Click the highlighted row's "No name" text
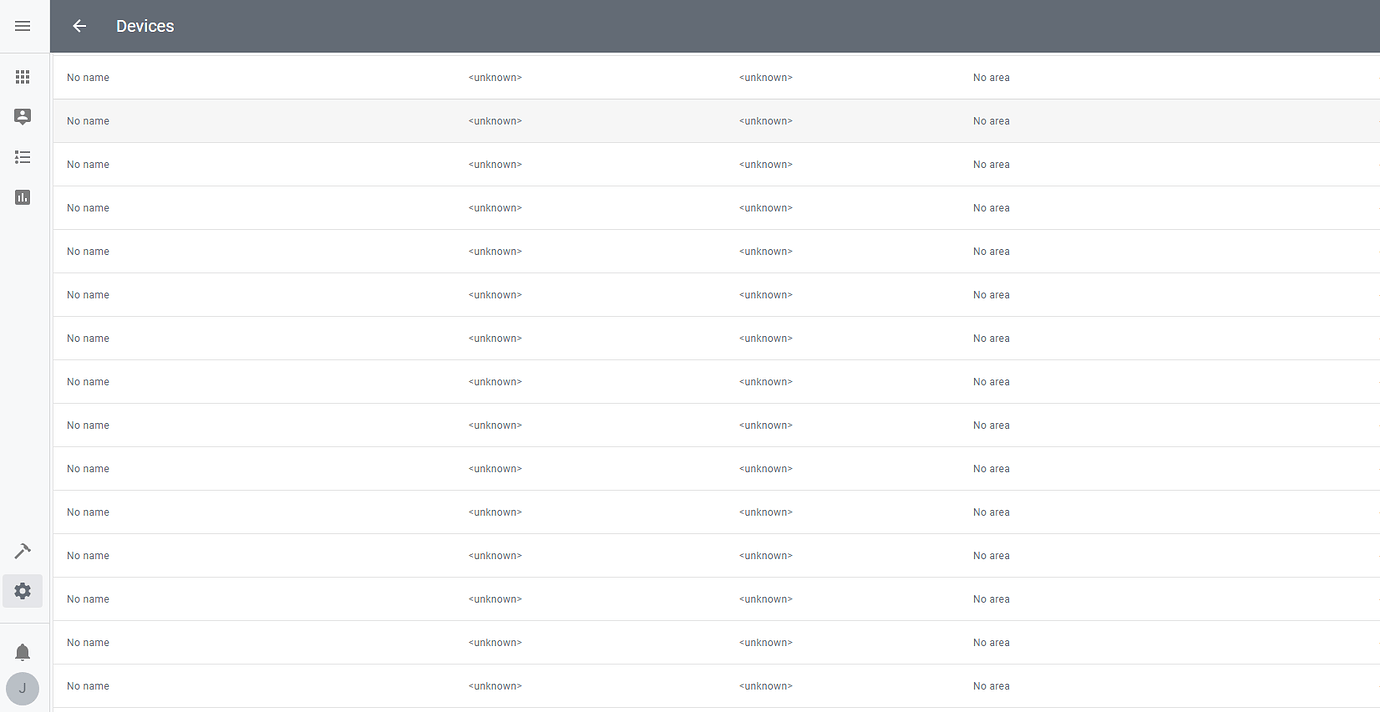This screenshot has width=1380, height=712. point(88,121)
